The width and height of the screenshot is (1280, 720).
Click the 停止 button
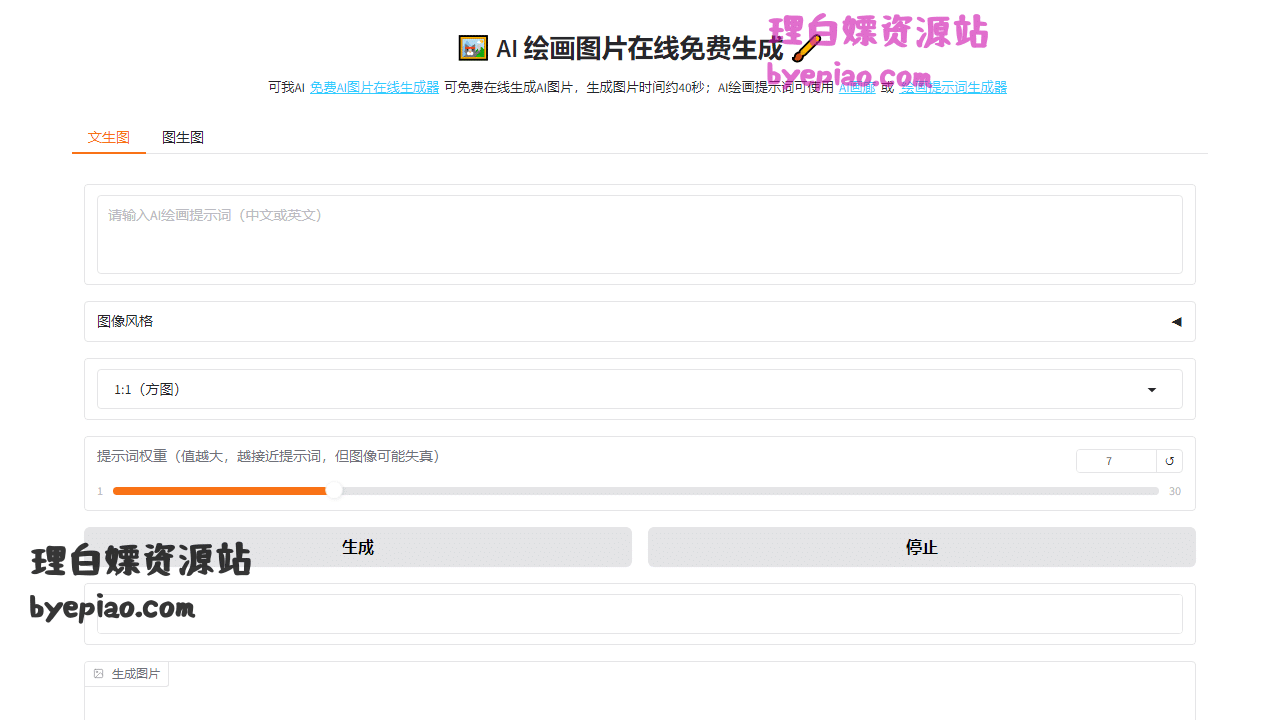[x=922, y=547]
